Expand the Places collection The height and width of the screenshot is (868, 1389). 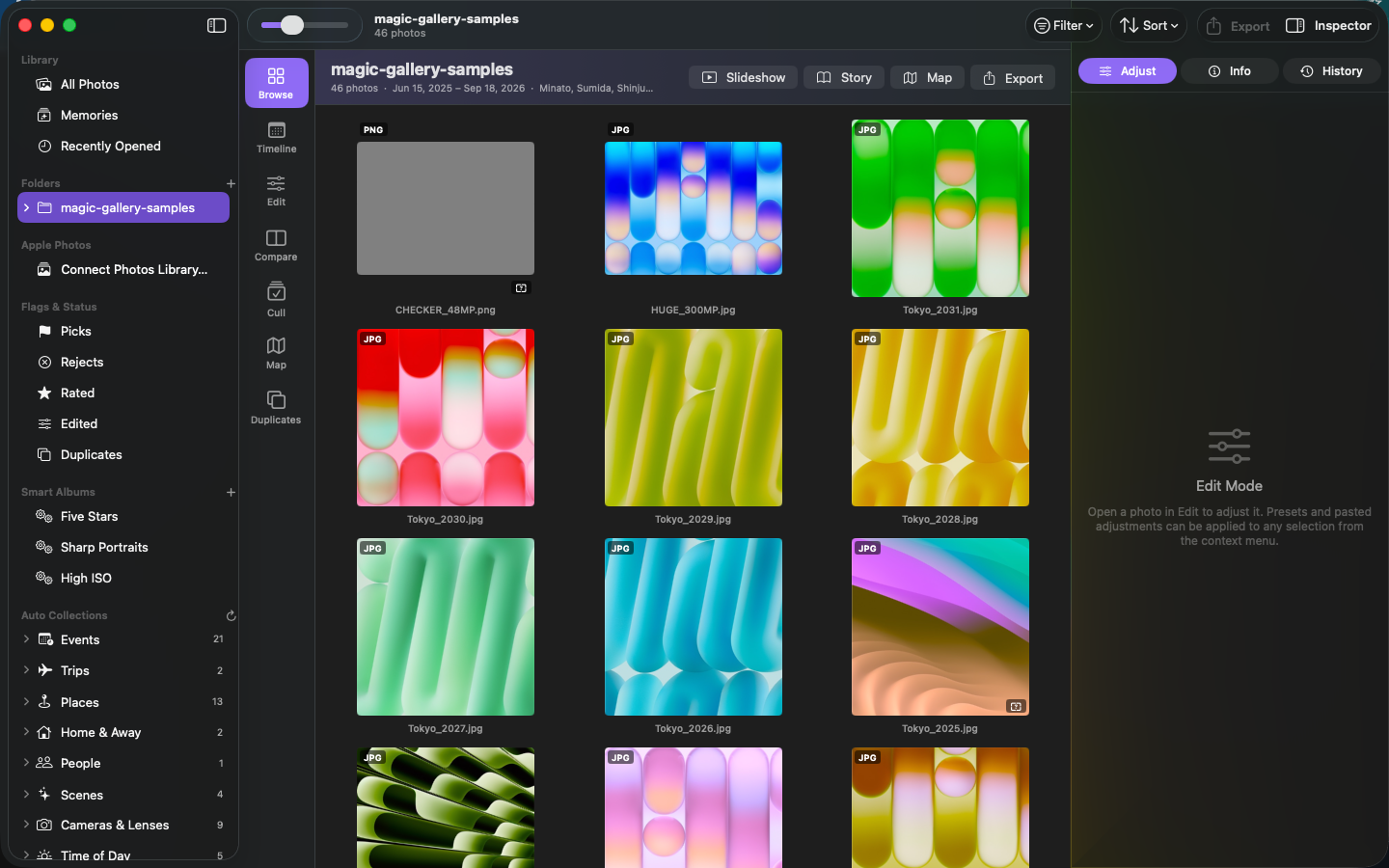click(x=26, y=702)
